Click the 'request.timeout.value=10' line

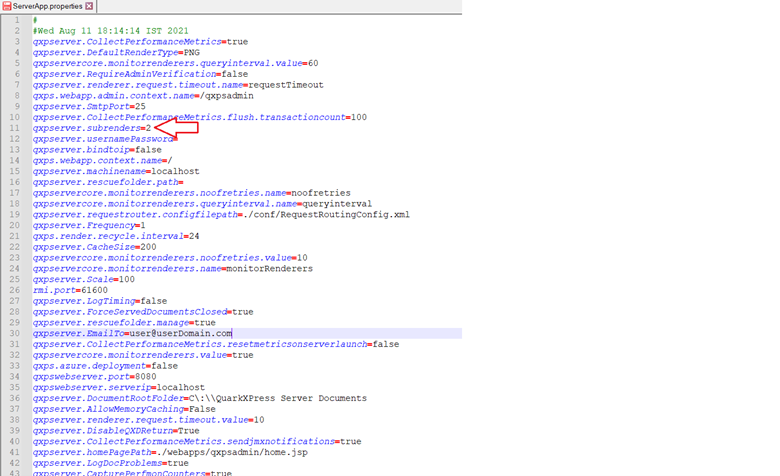click(149, 420)
